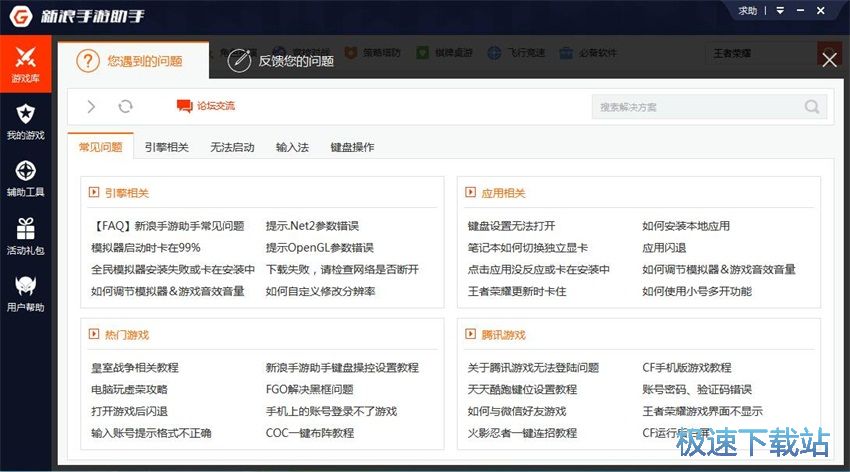Click 飞行竞速 category in background bar

516,53
